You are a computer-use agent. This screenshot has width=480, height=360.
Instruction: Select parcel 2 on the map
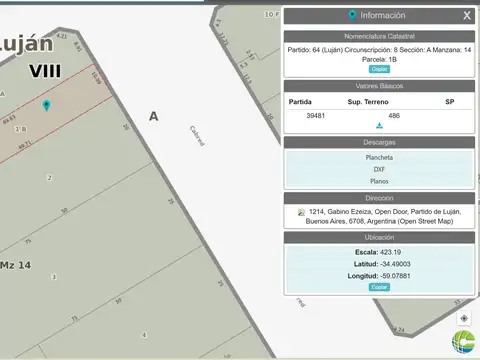49,178
